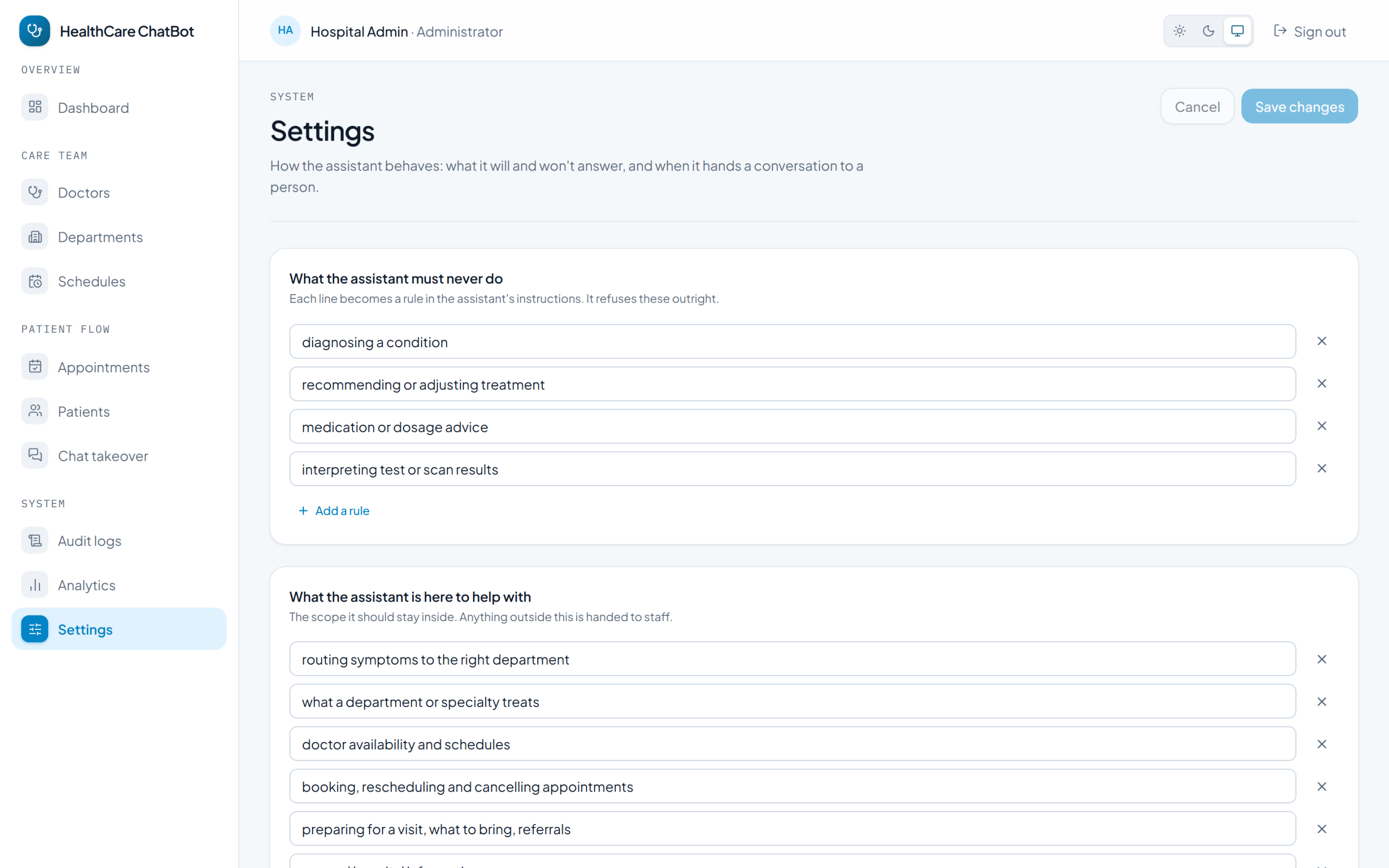Open the Schedules sidebar item

pyautogui.click(x=119, y=280)
